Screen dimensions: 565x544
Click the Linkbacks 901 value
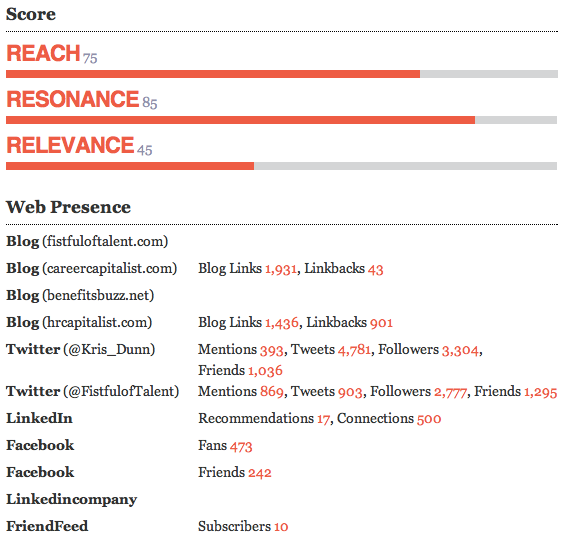381,323
